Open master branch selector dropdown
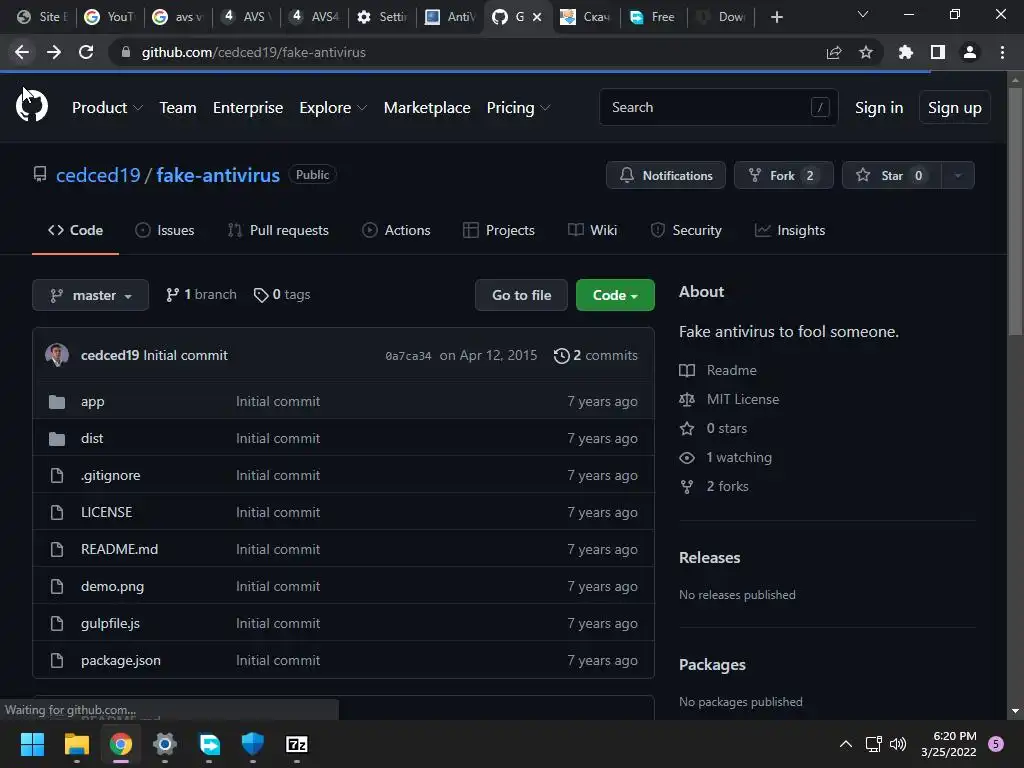The height and width of the screenshot is (768, 1024). (91, 295)
